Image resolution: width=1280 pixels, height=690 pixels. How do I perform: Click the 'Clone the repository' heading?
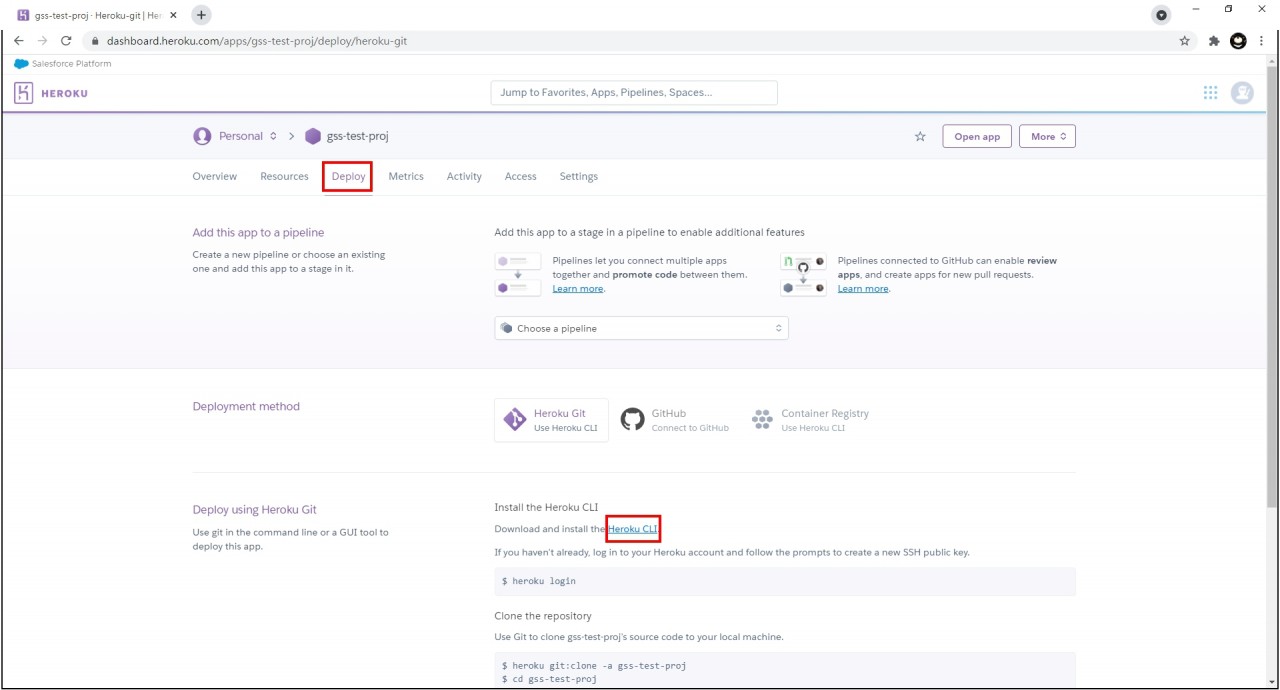[543, 616]
